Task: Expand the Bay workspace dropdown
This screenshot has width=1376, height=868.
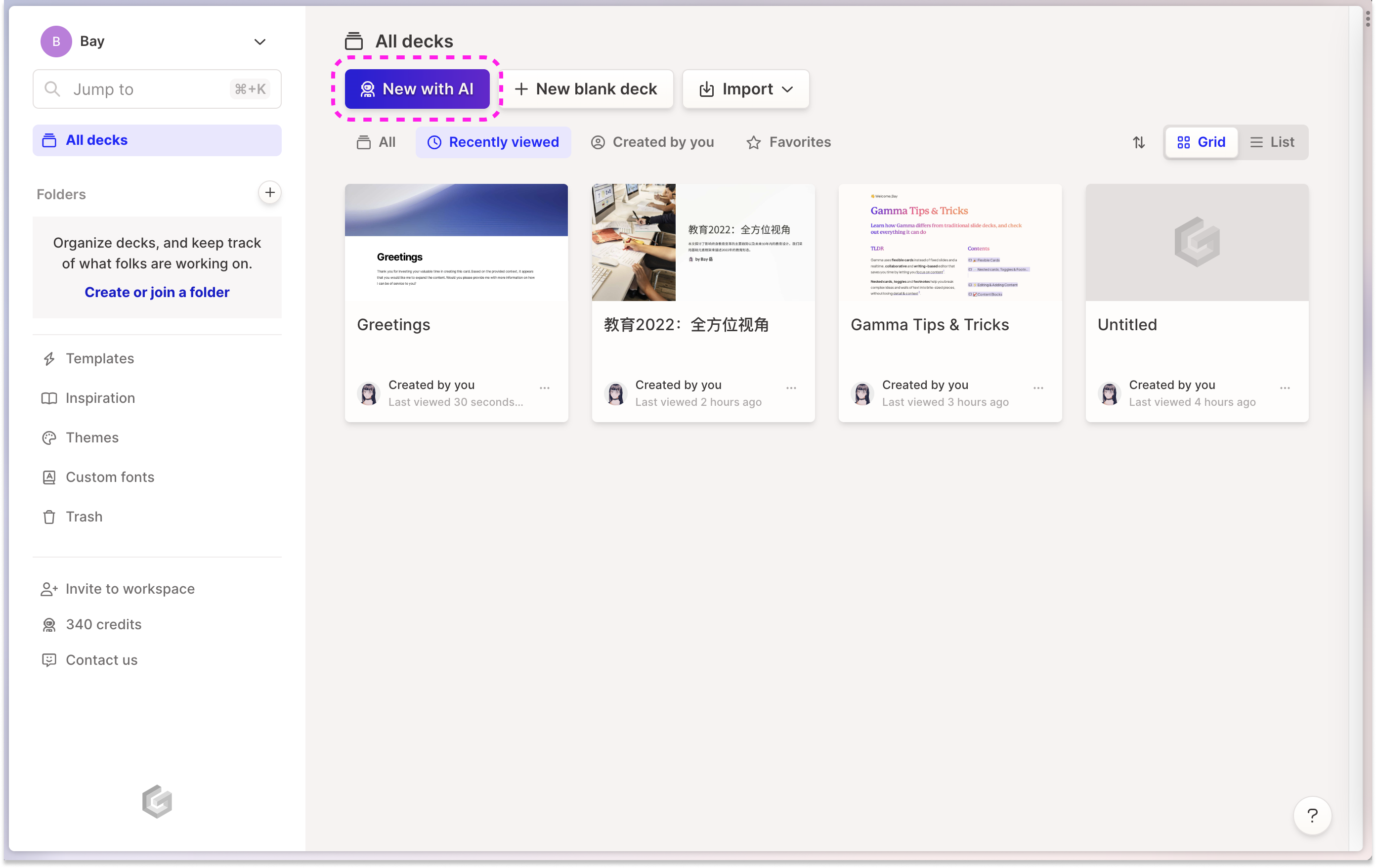Action: [259, 41]
